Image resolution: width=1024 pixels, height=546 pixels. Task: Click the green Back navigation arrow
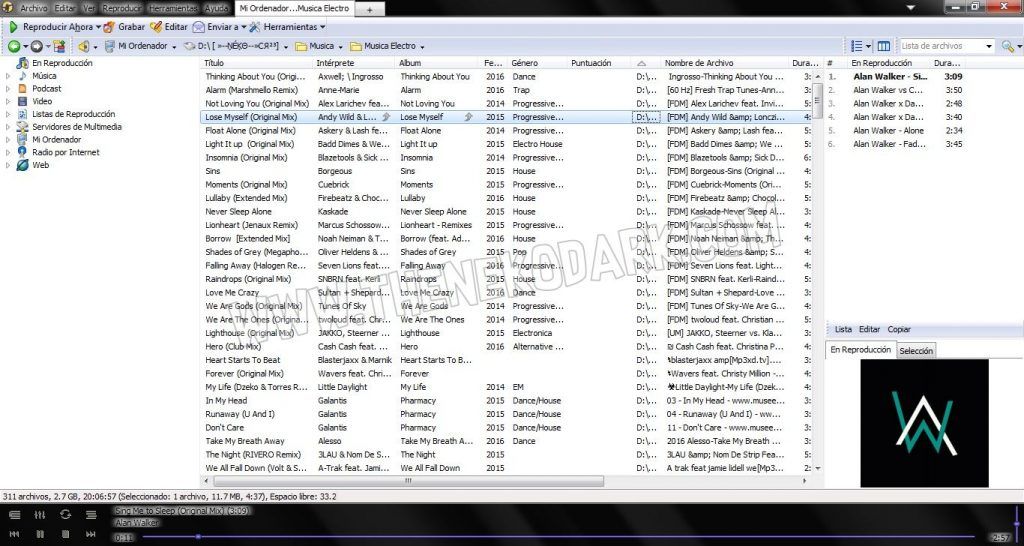[14, 46]
